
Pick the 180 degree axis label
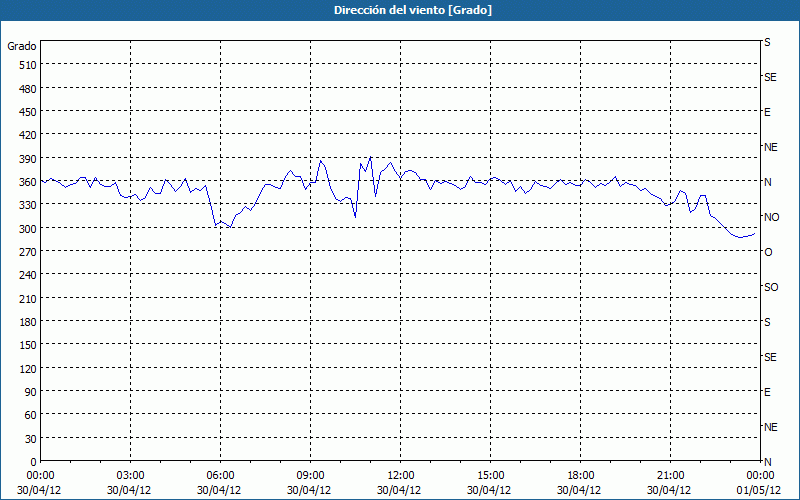(28, 321)
